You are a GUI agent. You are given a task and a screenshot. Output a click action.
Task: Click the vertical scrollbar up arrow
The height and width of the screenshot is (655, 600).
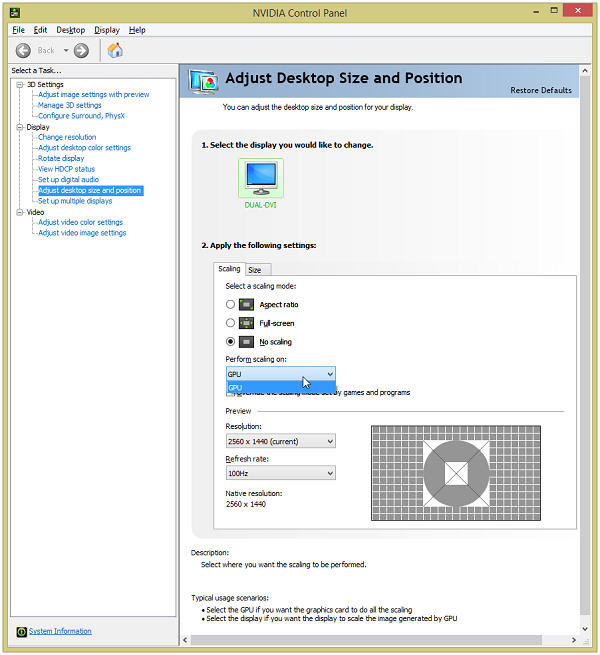pyautogui.click(x=585, y=71)
